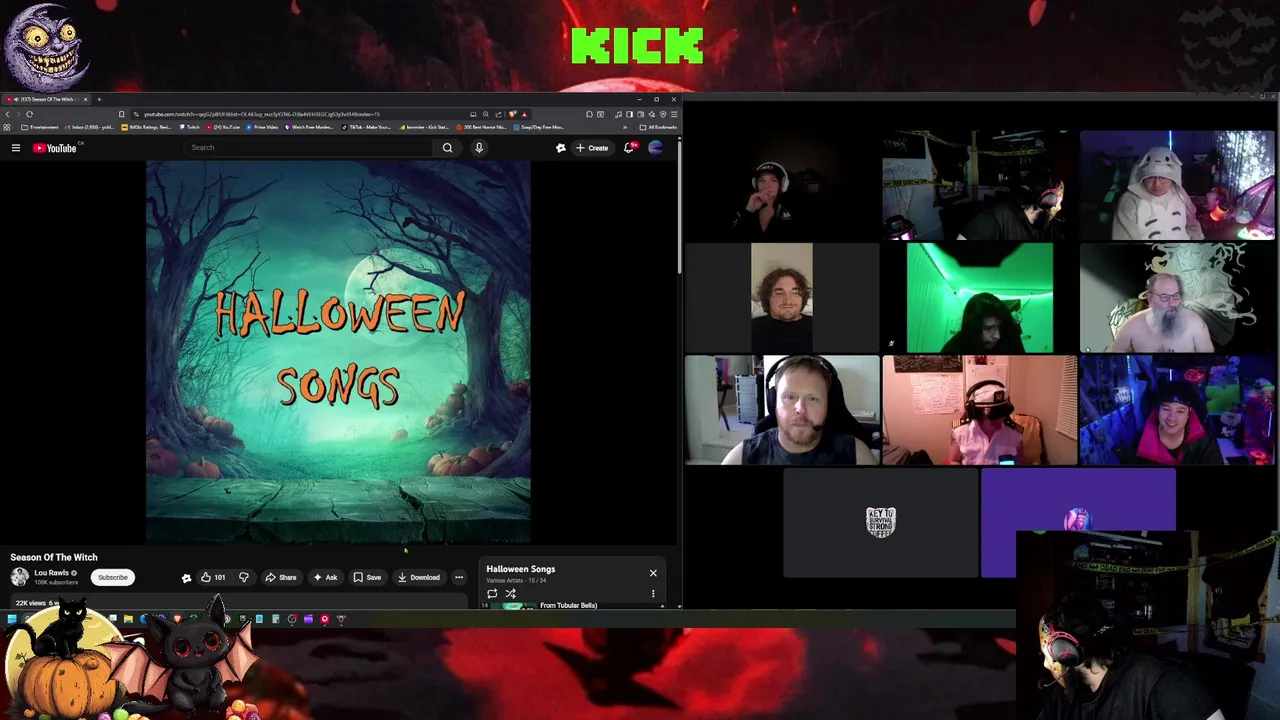The image size is (1280, 720).
Task: Click the participant tile with green lighting
Action: (980, 298)
